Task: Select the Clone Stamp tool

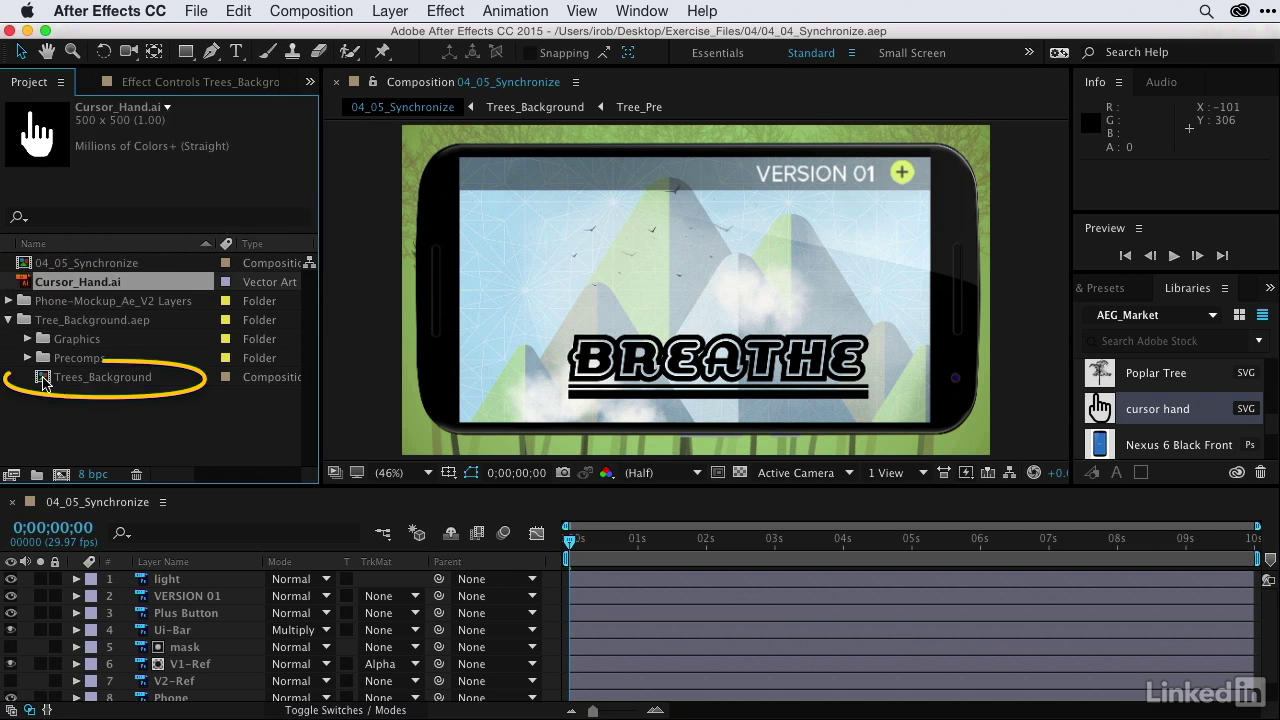Action: click(x=293, y=52)
